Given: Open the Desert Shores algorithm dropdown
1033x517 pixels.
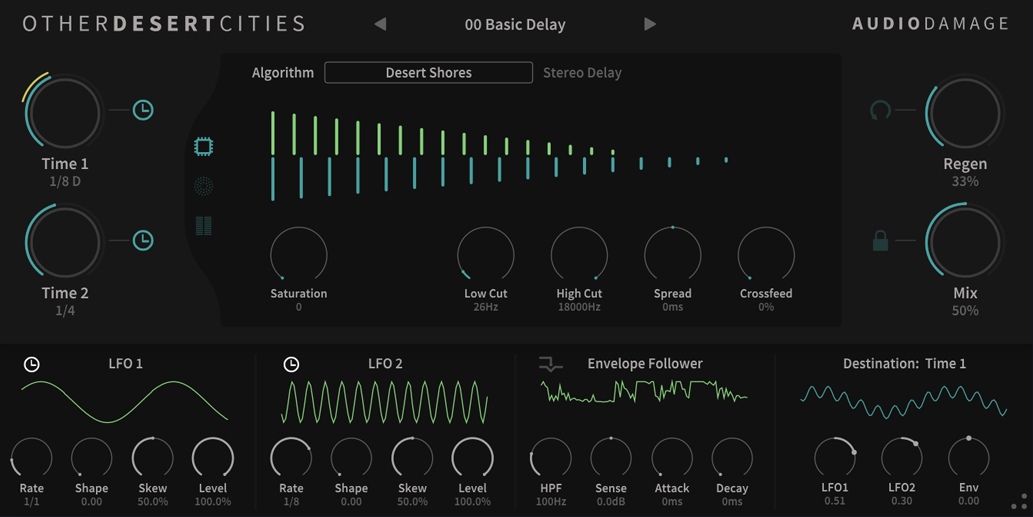Looking at the screenshot, I should point(428,73).
